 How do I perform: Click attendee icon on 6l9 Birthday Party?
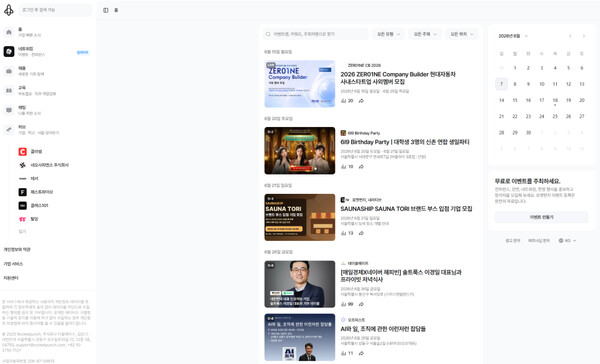pos(343,167)
